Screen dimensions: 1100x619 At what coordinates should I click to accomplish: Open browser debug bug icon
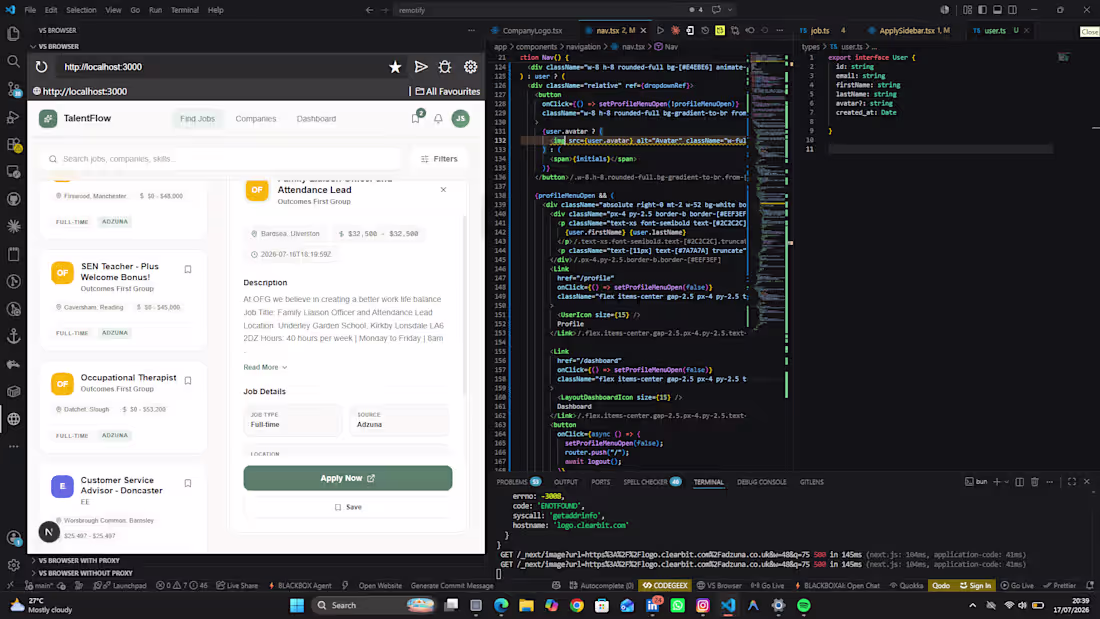(x=445, y=67)
